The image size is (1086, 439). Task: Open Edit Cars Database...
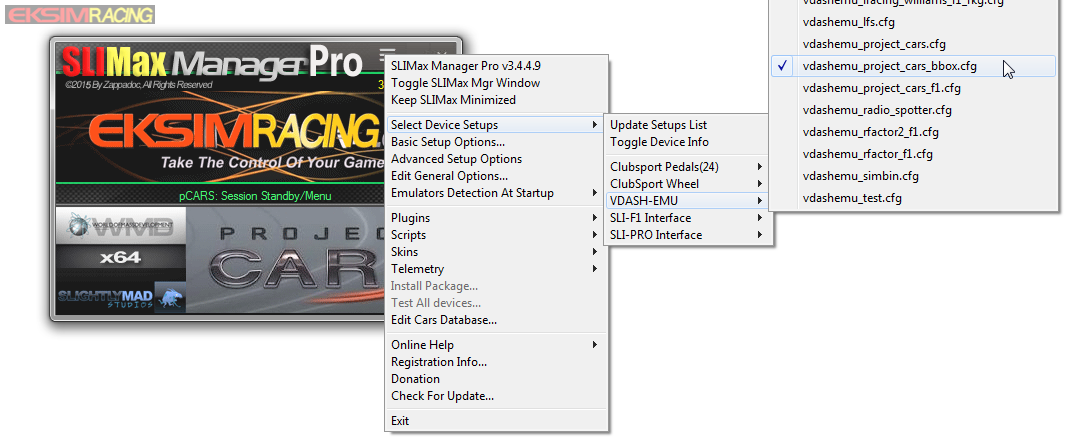click(497, 320)
